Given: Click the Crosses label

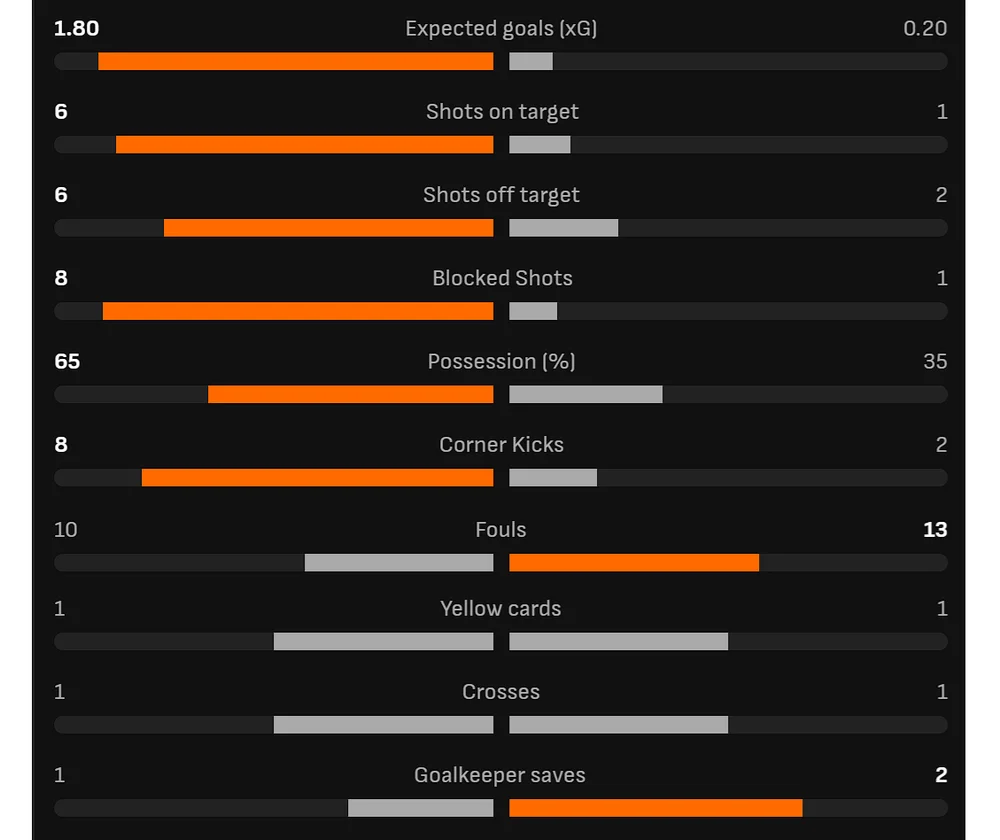Looking at the screenshot, I should (x=501, y=692).
